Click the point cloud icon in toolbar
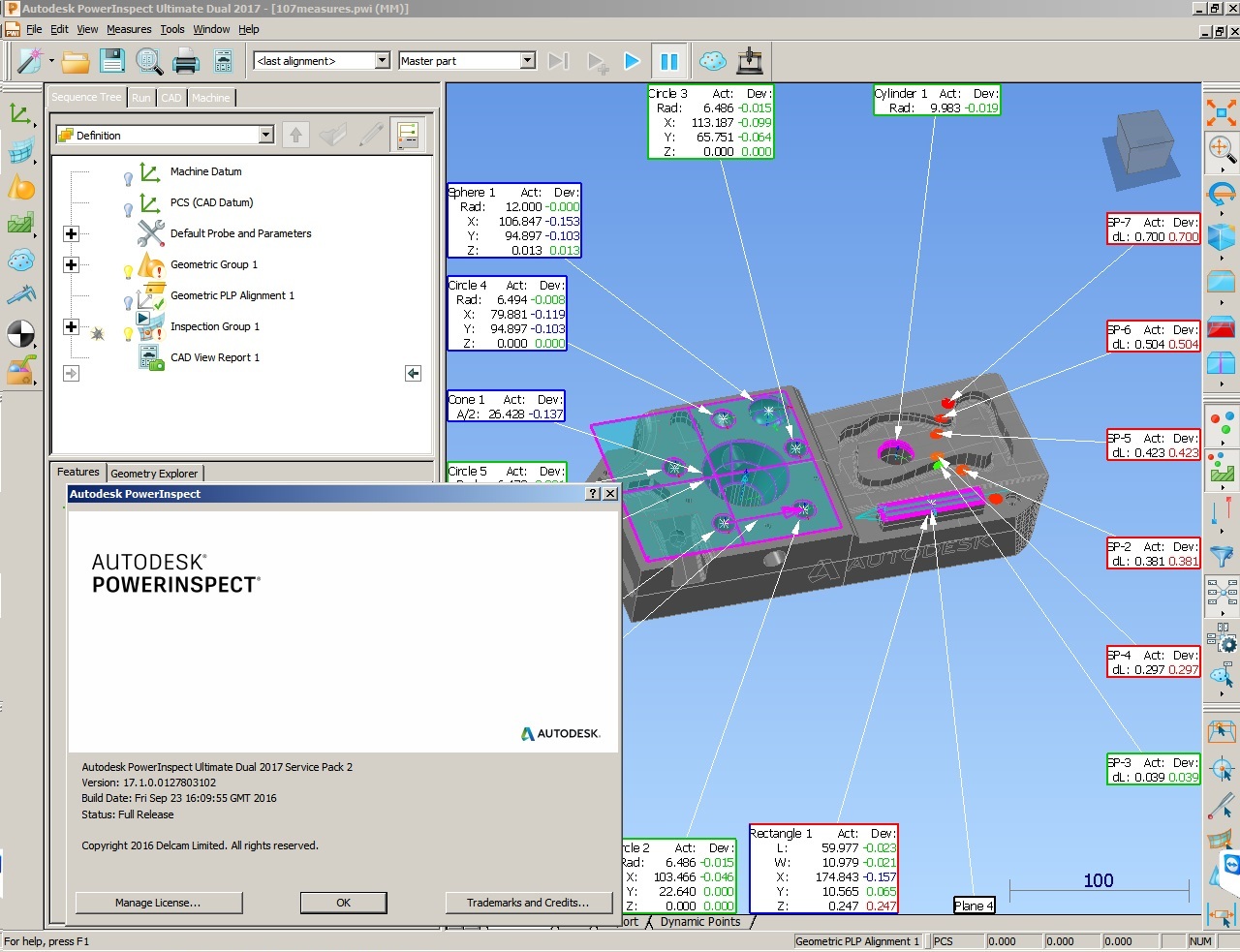 713,61
